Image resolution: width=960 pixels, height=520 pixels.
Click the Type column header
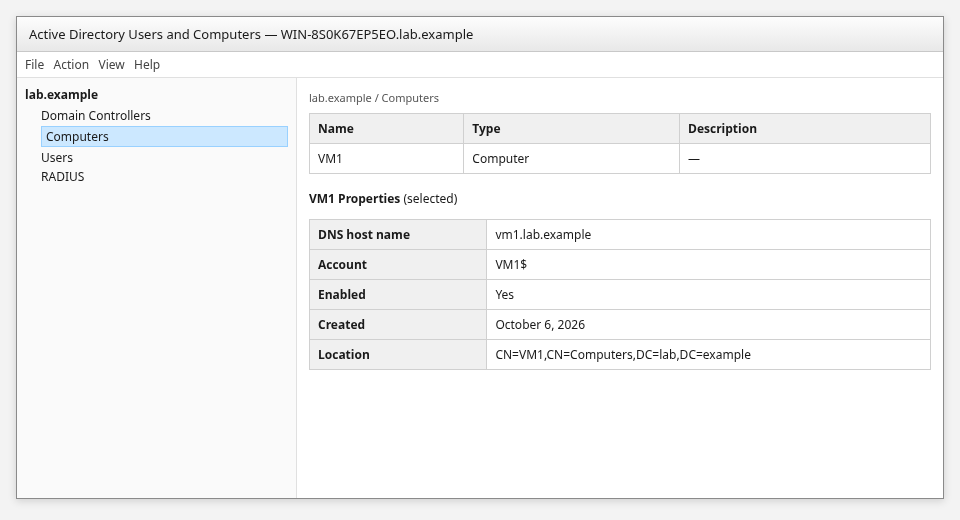tap(571, 129)
